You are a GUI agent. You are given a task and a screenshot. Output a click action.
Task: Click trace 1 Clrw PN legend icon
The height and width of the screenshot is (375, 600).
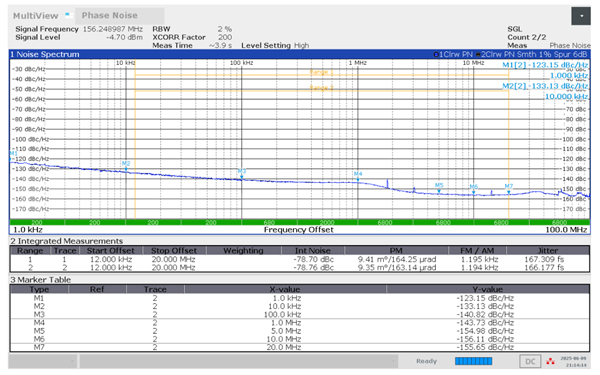click(436, 54)
